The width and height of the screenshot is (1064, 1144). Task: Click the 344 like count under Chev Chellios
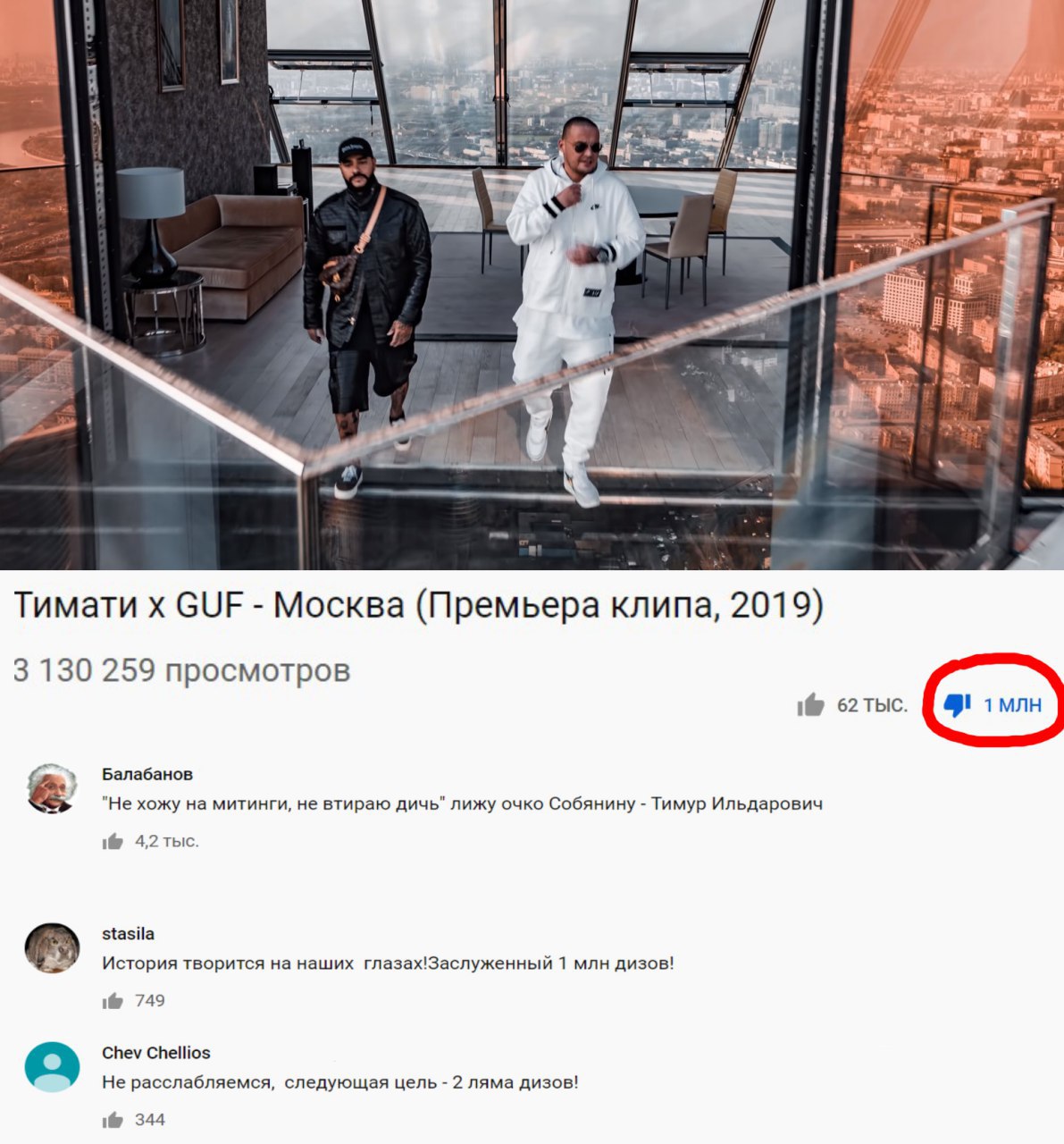[150, 1120]
